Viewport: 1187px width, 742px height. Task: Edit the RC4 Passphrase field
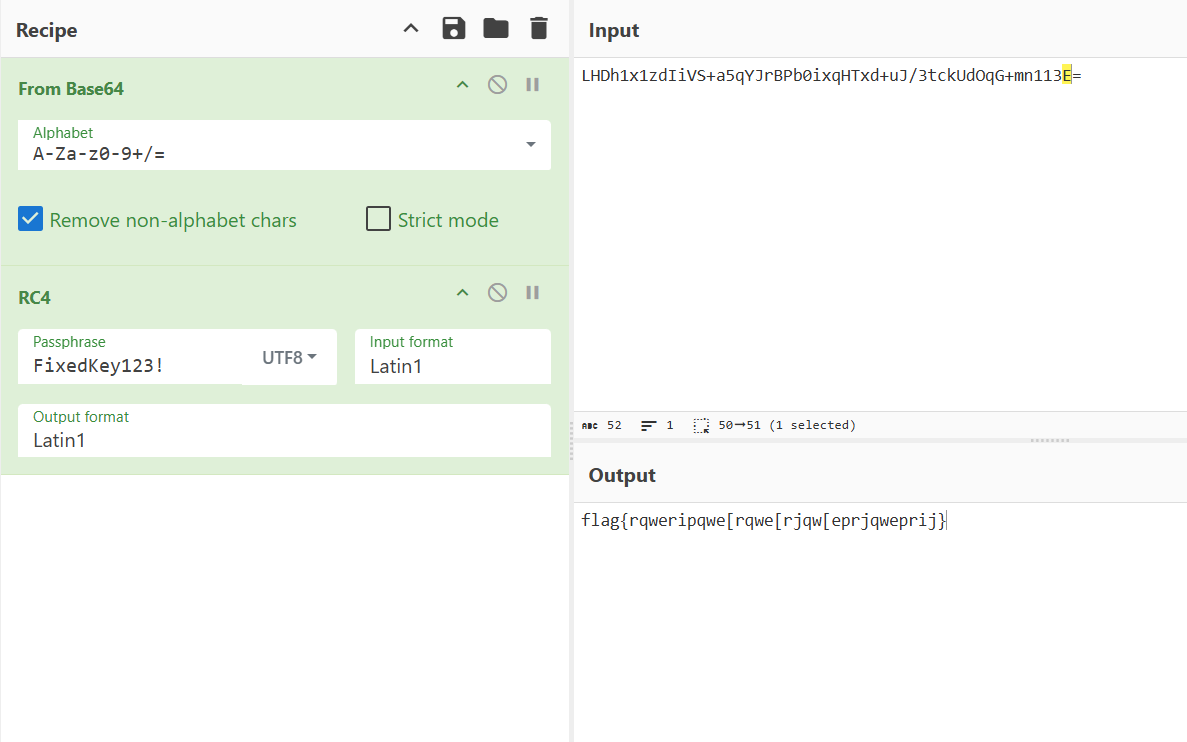pos(130,357)
